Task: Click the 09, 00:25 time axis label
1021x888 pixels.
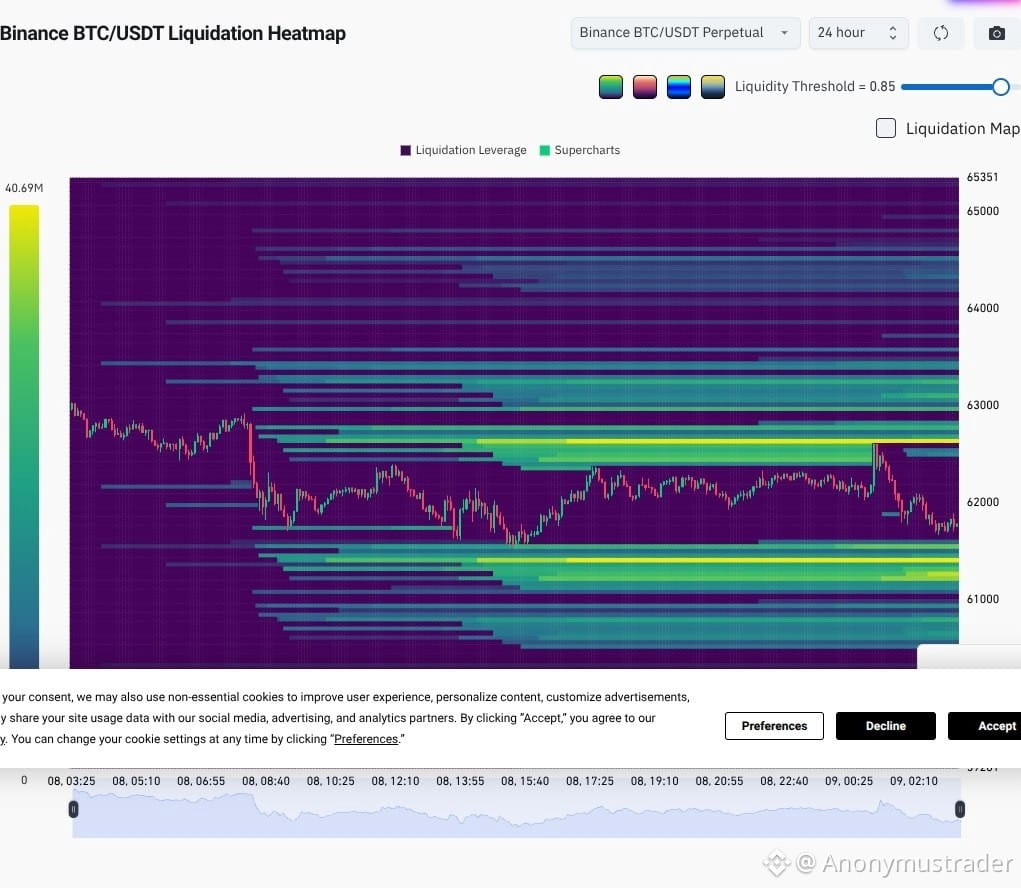Action: [848, 781]
